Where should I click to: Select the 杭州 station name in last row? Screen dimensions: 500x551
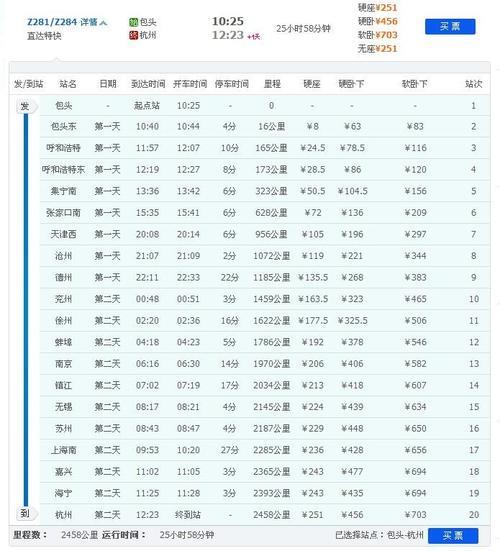click(x=63, y=515)
